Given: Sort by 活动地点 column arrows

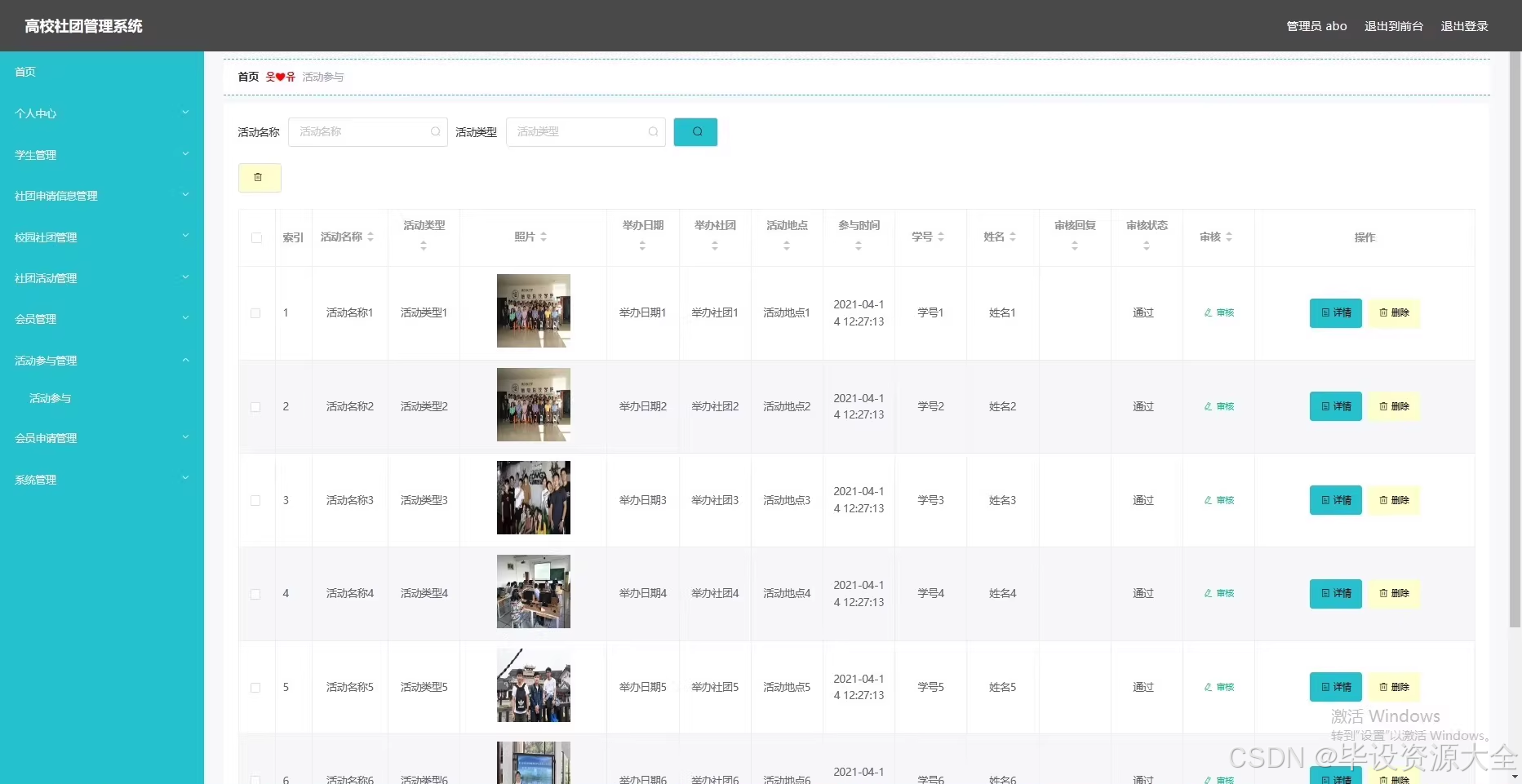Looking at the screenshot, I should [x=787, y=246].
